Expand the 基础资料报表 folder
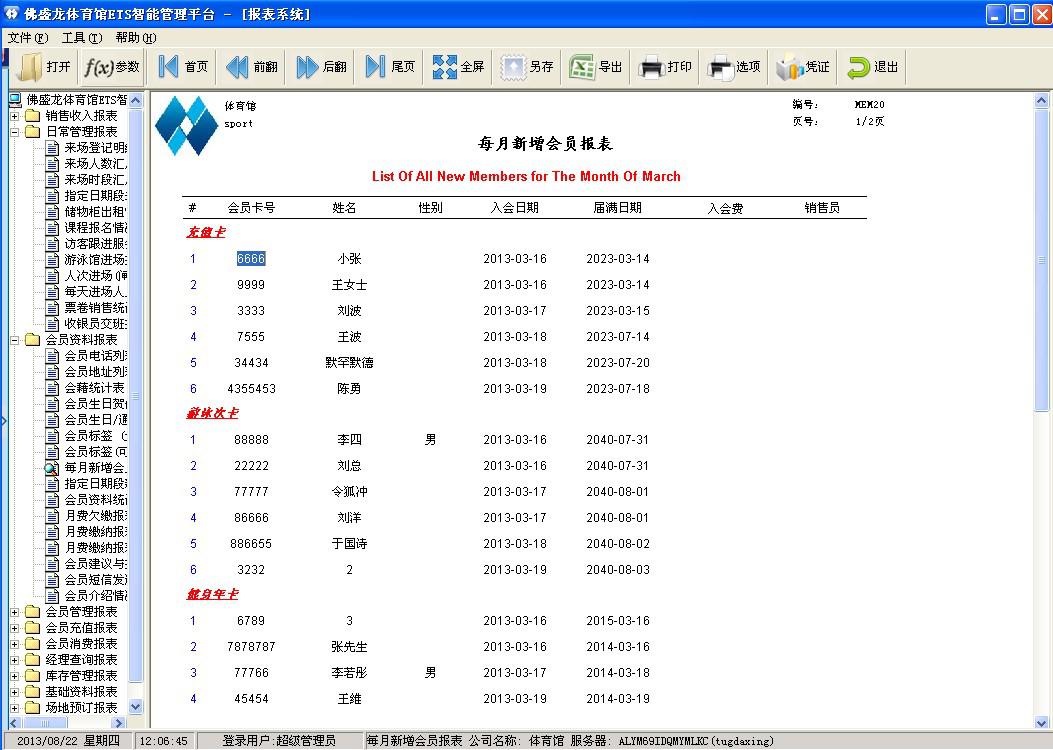Viewport: 1053px width, 750px height. (x=15, y=692)
